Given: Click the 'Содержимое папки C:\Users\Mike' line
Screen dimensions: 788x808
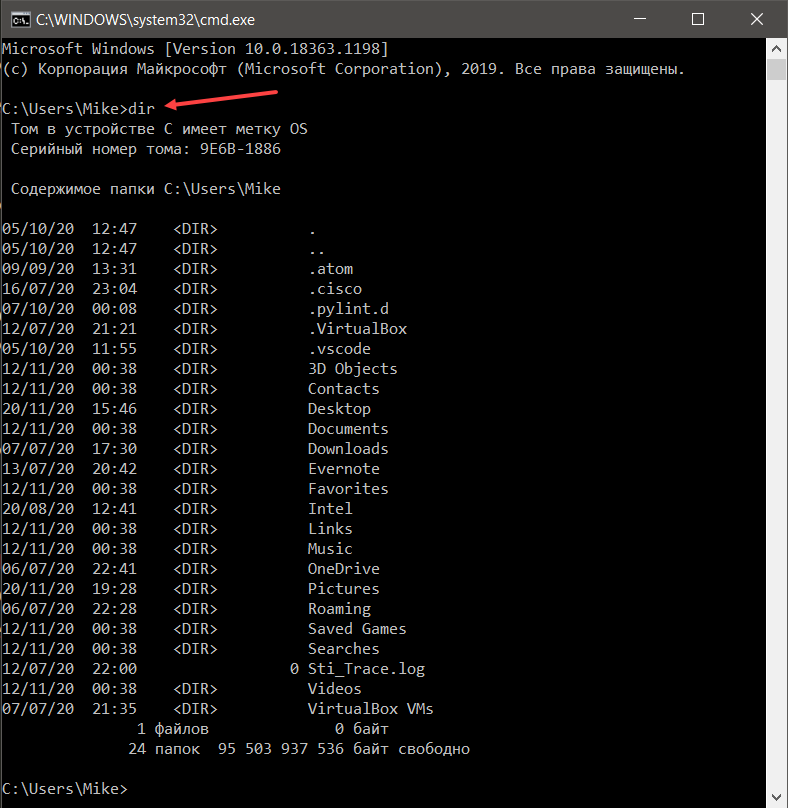Looking at the screenshot, I should coord(146,189).
